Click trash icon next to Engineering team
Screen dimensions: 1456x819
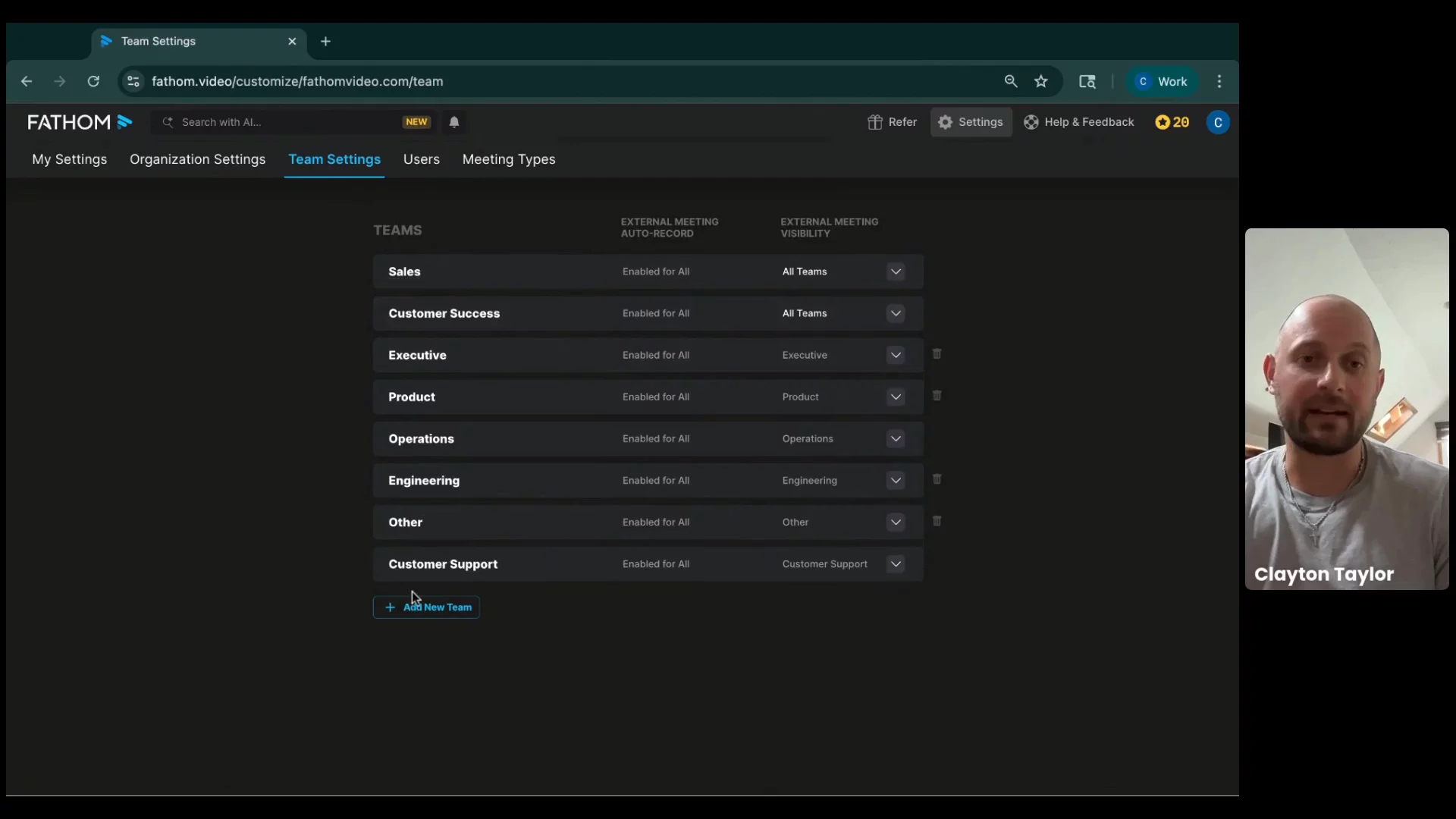(x=937, y=479)
